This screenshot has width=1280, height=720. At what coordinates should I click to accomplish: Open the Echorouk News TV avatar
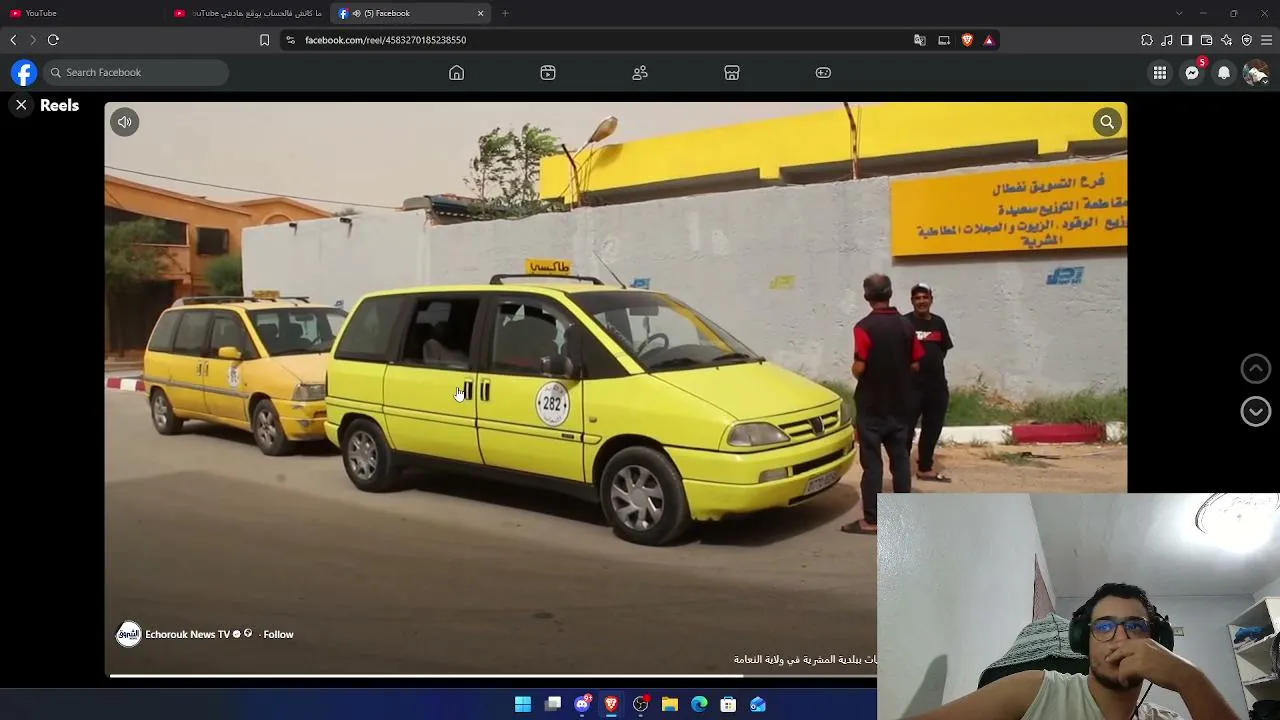pyautogui.click(x=129, y=634)
